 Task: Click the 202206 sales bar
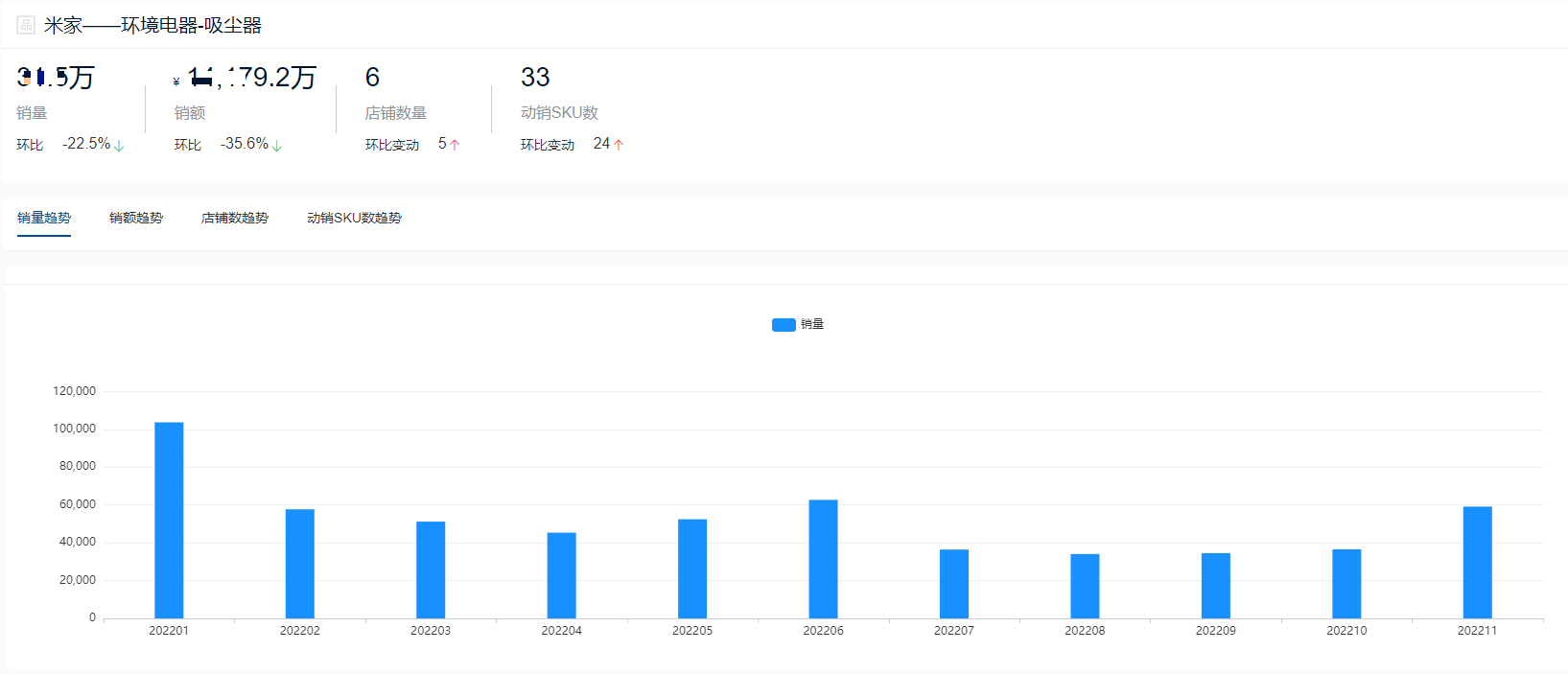823,559
